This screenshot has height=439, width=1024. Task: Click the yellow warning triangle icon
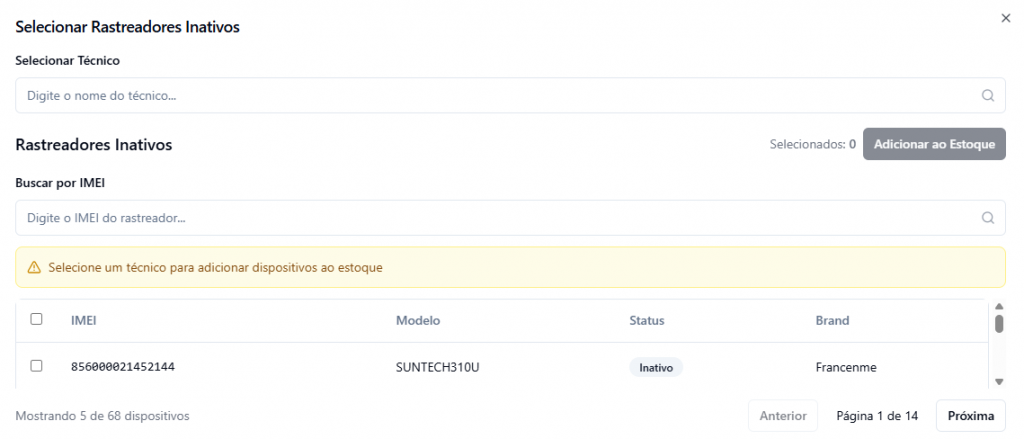pyautogui.click(x=34, y=267)
